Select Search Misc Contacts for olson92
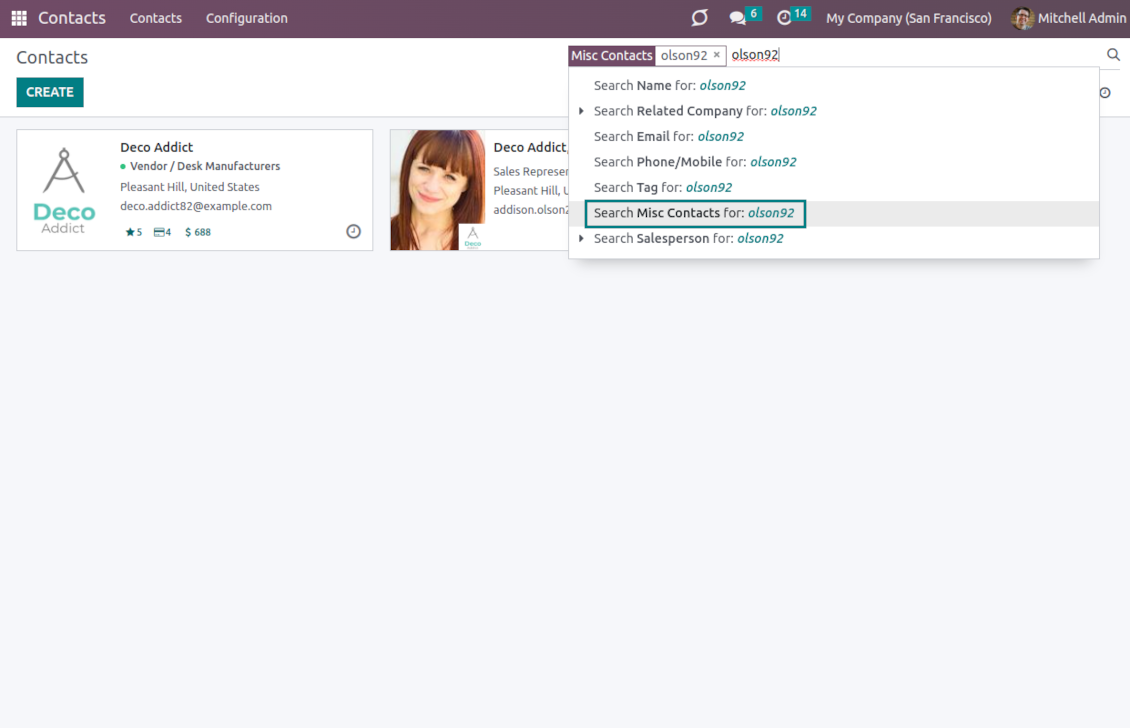Viewport: 1130px width, 728px height. [694, 213]
